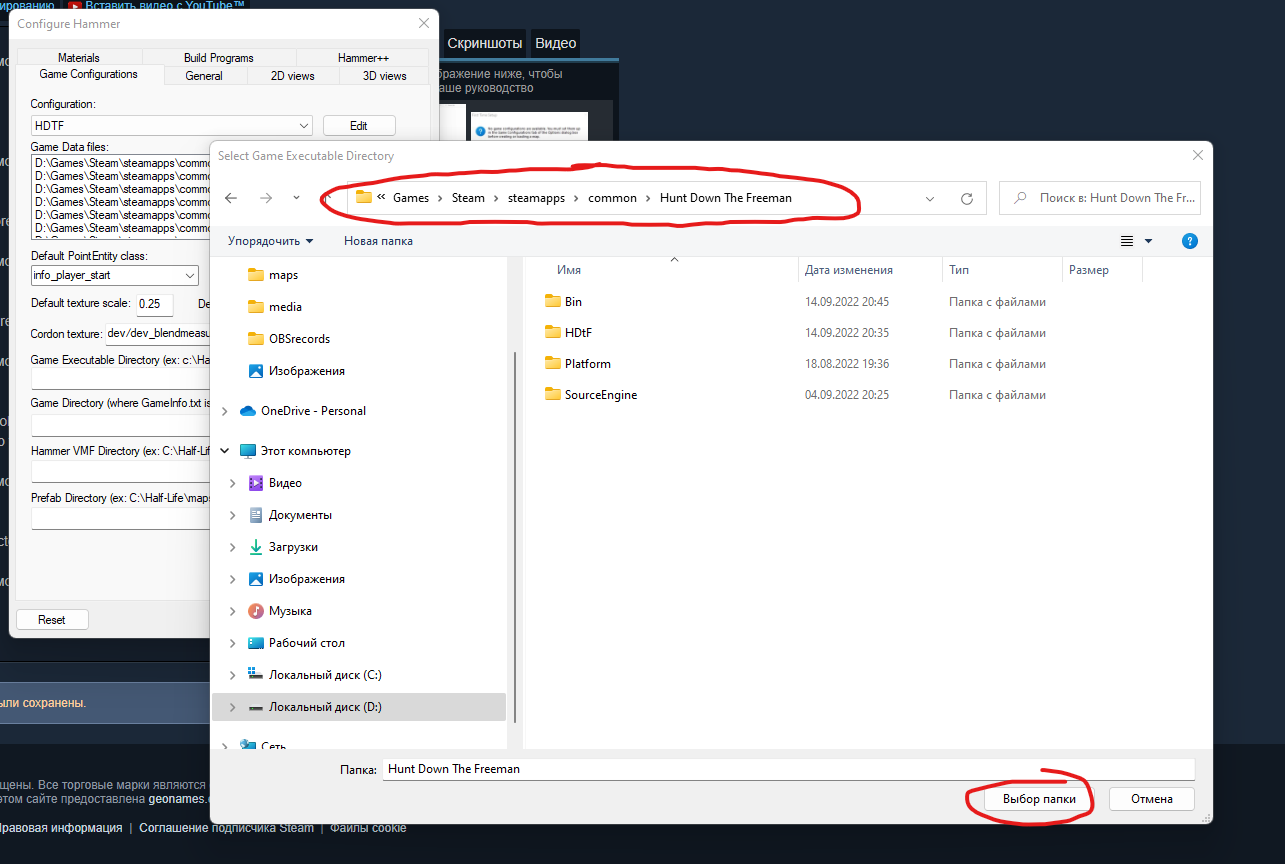Click steamapps breadcrumb segment

(x=534, y=198)
